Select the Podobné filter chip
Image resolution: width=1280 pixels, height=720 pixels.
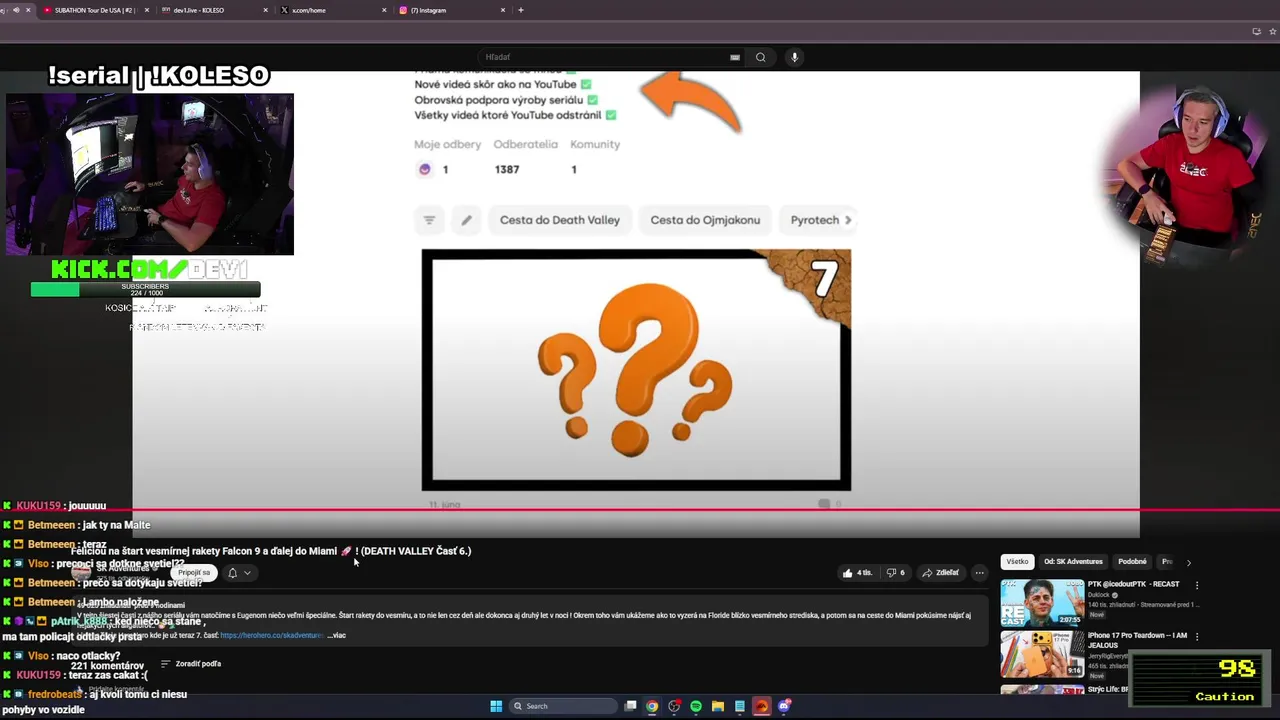1132,562
